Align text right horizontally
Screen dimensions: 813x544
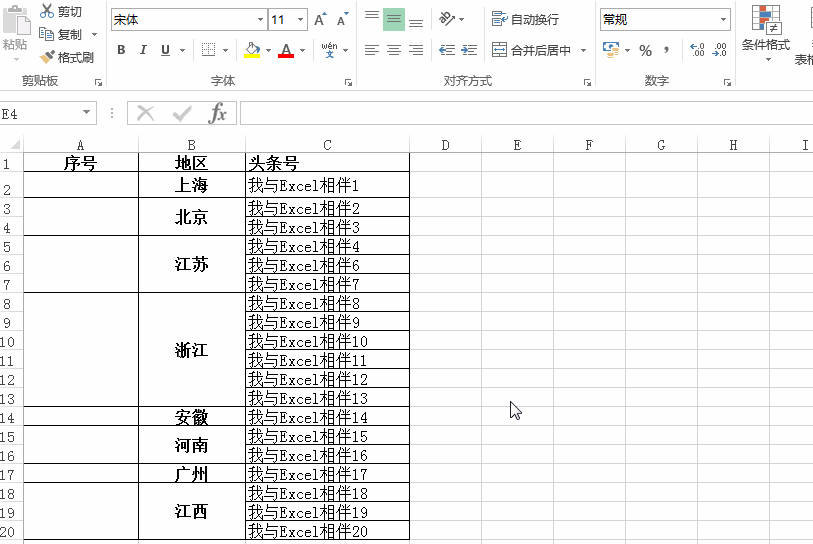click(x=416, y=50)
